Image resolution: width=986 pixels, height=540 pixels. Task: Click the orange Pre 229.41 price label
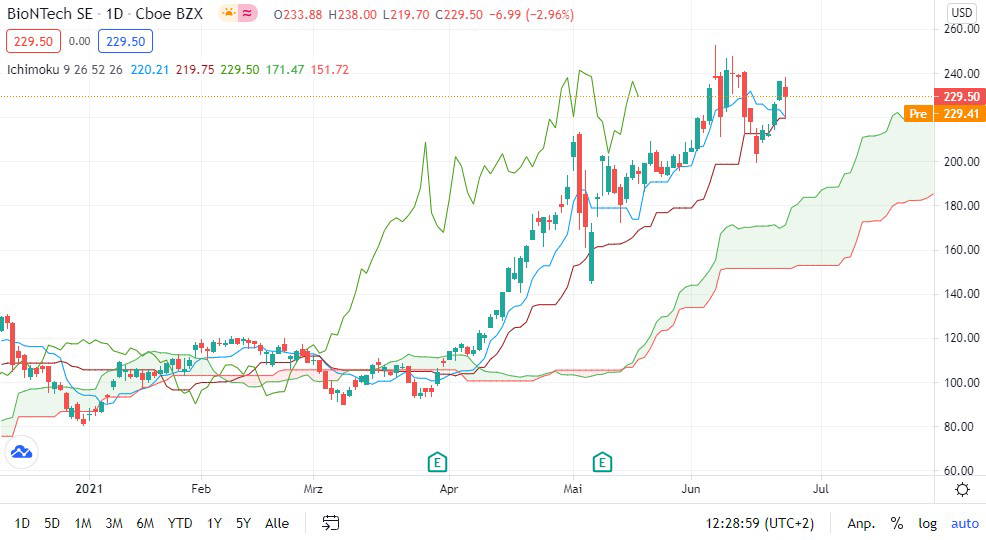944,113
